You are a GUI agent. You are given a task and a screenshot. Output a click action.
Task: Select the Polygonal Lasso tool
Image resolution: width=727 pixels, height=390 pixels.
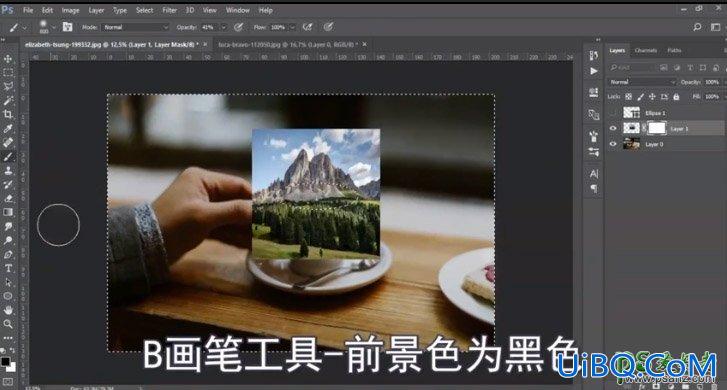click(8, 87)
